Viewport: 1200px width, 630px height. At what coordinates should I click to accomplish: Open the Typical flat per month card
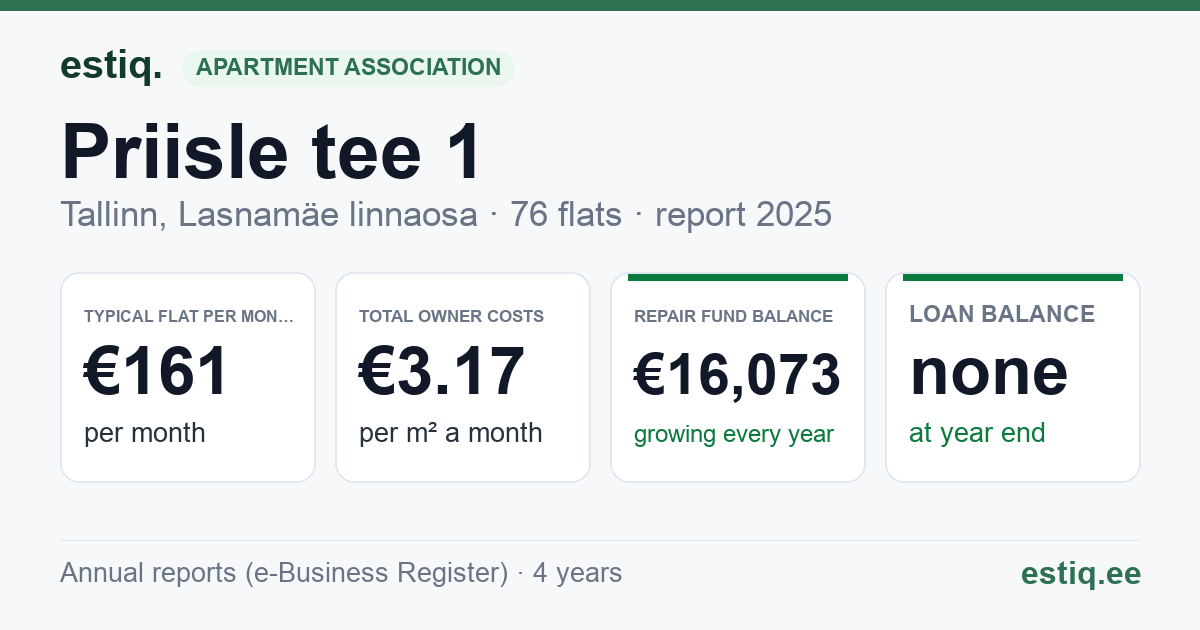point(188,377)
